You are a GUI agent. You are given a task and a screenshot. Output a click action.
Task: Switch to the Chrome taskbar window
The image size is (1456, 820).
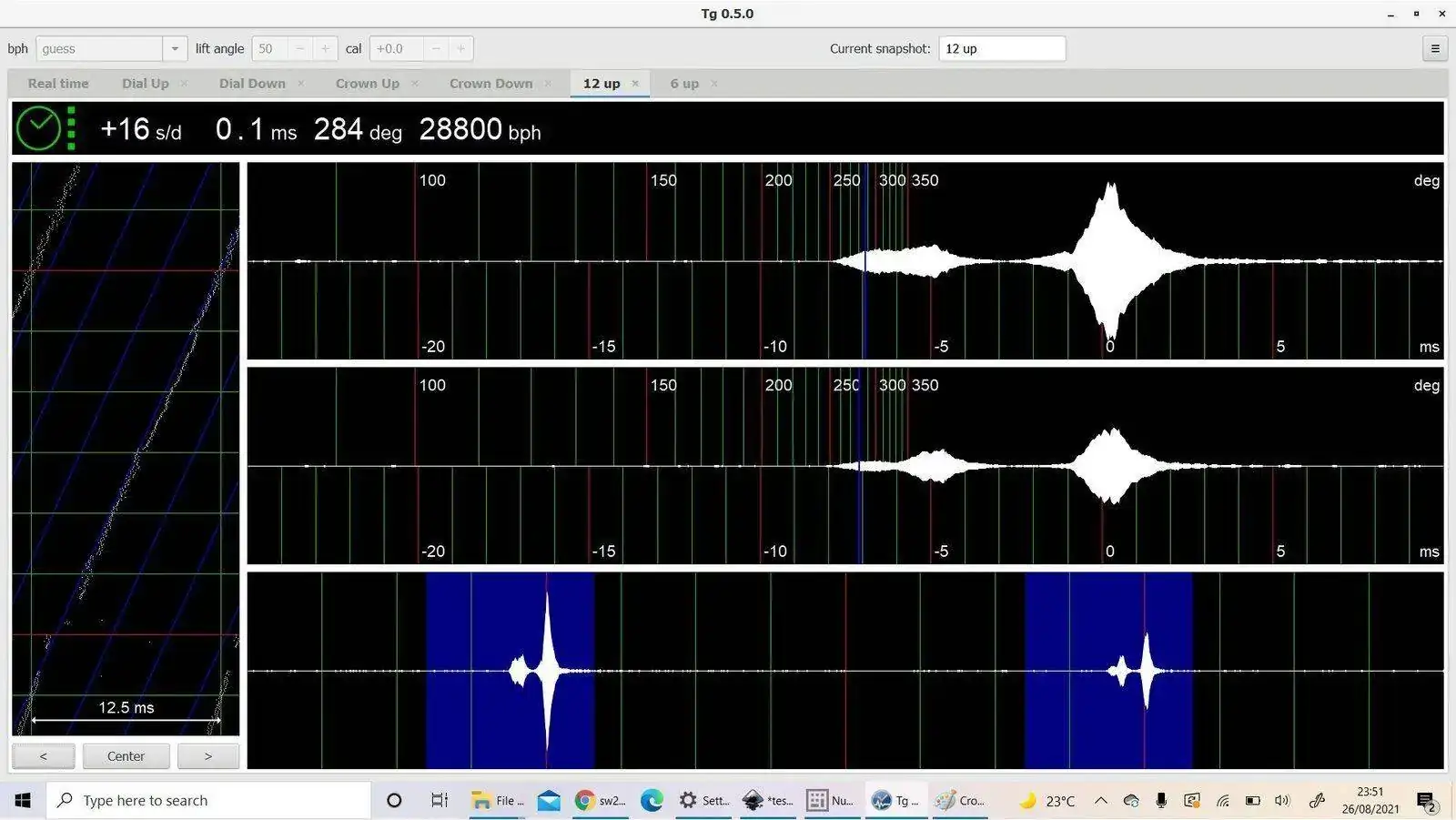pos(601,801)
